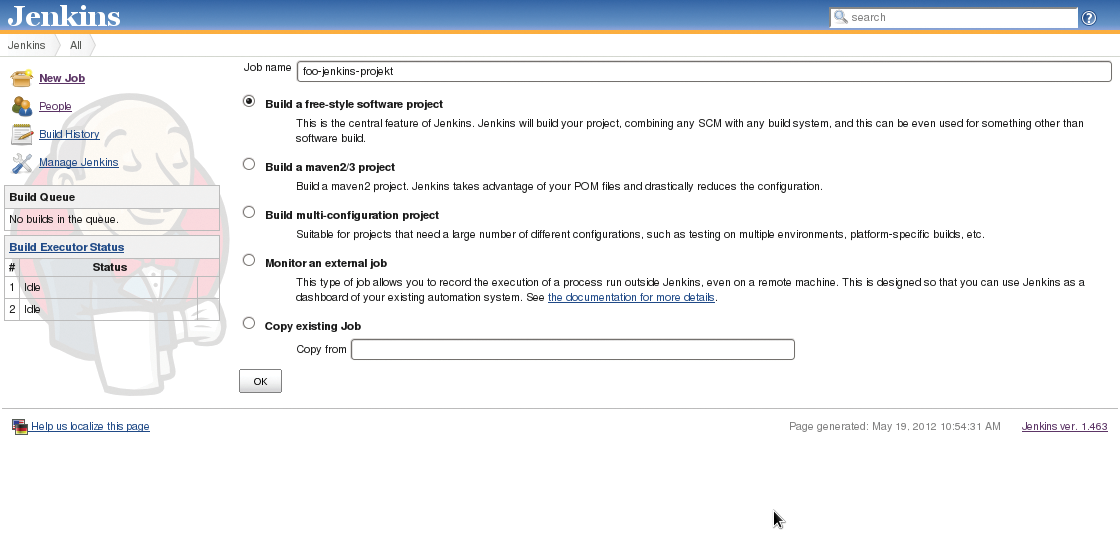Click the Jenkins logo in header
1120x553 pixels.
64,16
